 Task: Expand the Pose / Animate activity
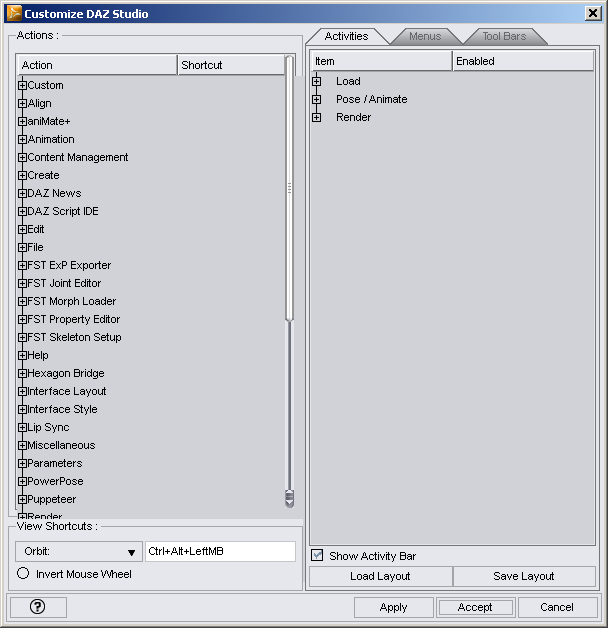[317, 100]
